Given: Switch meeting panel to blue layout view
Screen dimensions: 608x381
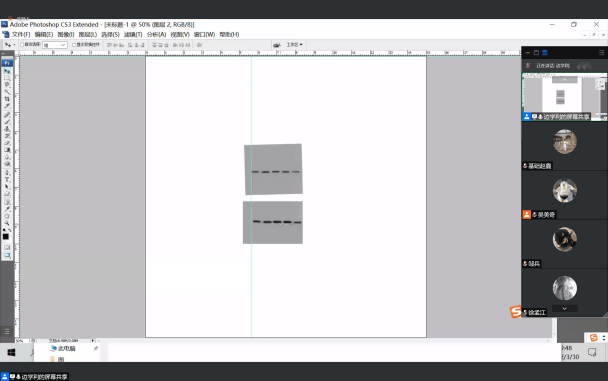Looking at the screenshot, I should [545, 53].
